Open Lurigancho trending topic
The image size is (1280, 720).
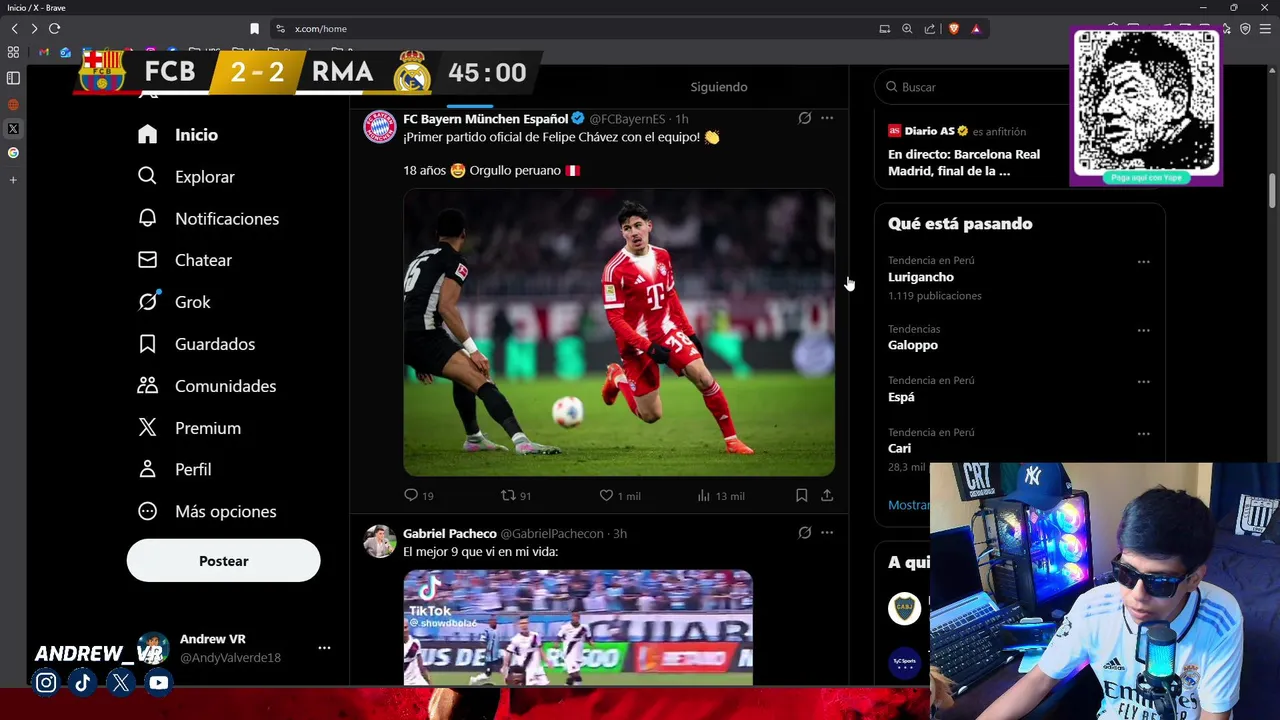pyautogui.click(x=921, y=277)
